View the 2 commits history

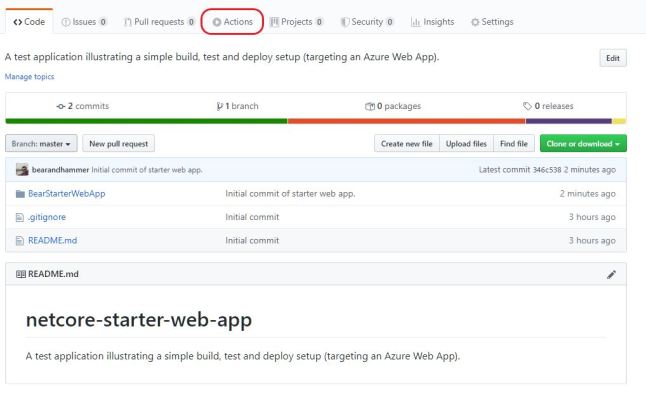pyautogui.click(x=83, y=106)
